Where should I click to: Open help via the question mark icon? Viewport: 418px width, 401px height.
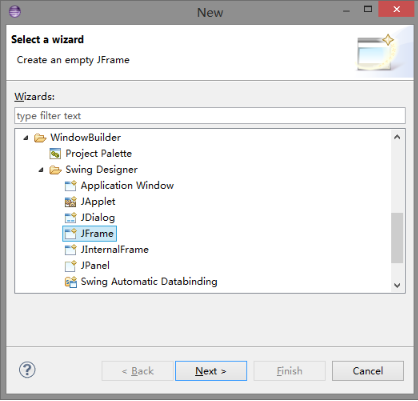27,370
